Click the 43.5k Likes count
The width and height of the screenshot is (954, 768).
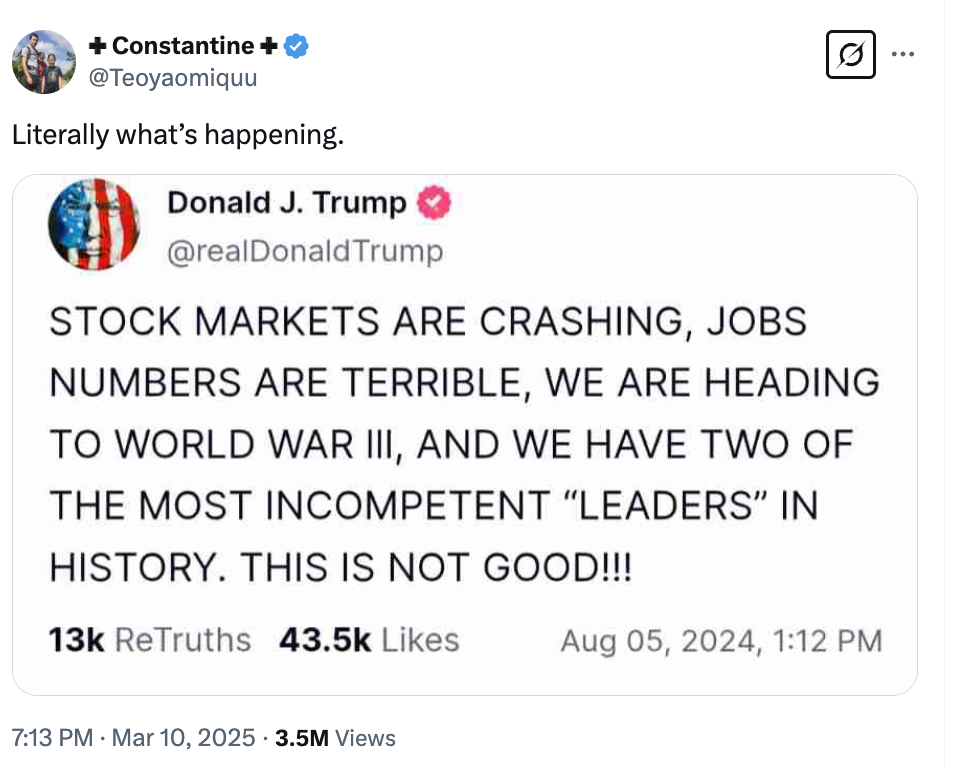pyautogui.click(x=369, y=640)
